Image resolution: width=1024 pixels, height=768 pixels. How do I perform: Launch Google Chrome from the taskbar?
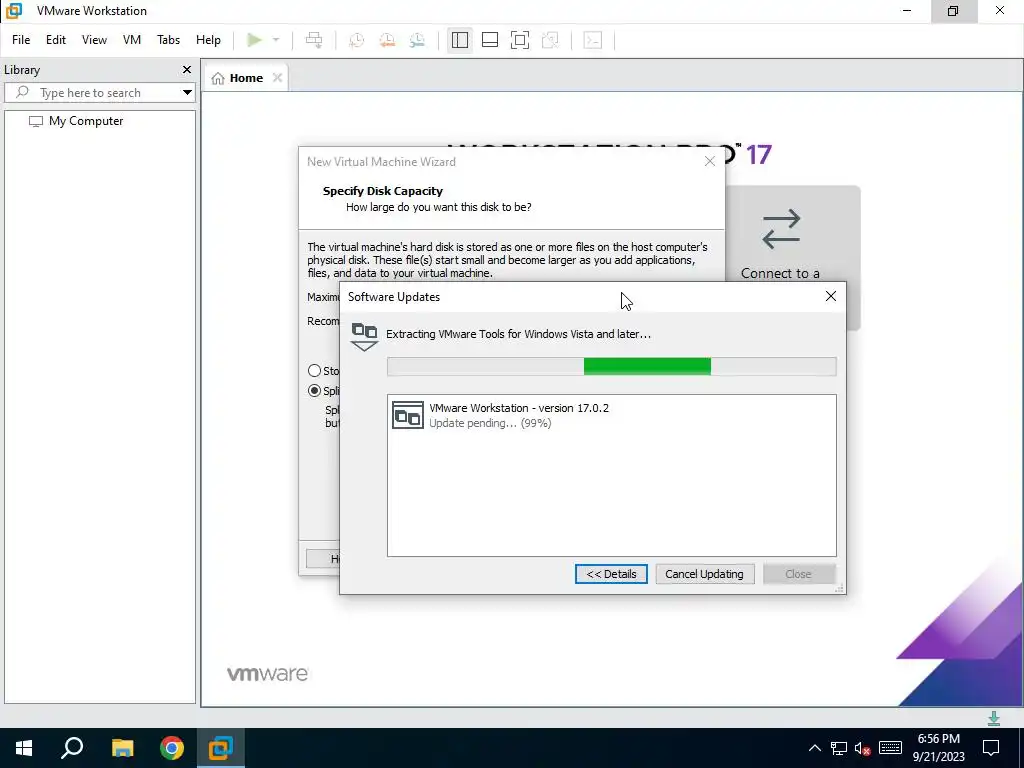[x=172, y=748]
